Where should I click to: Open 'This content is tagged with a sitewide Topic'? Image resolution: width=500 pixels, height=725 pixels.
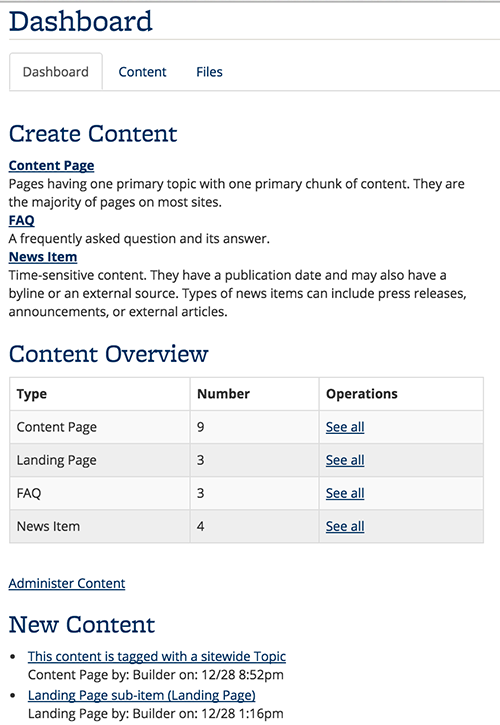pyautogui.click(x=157, y=657)
